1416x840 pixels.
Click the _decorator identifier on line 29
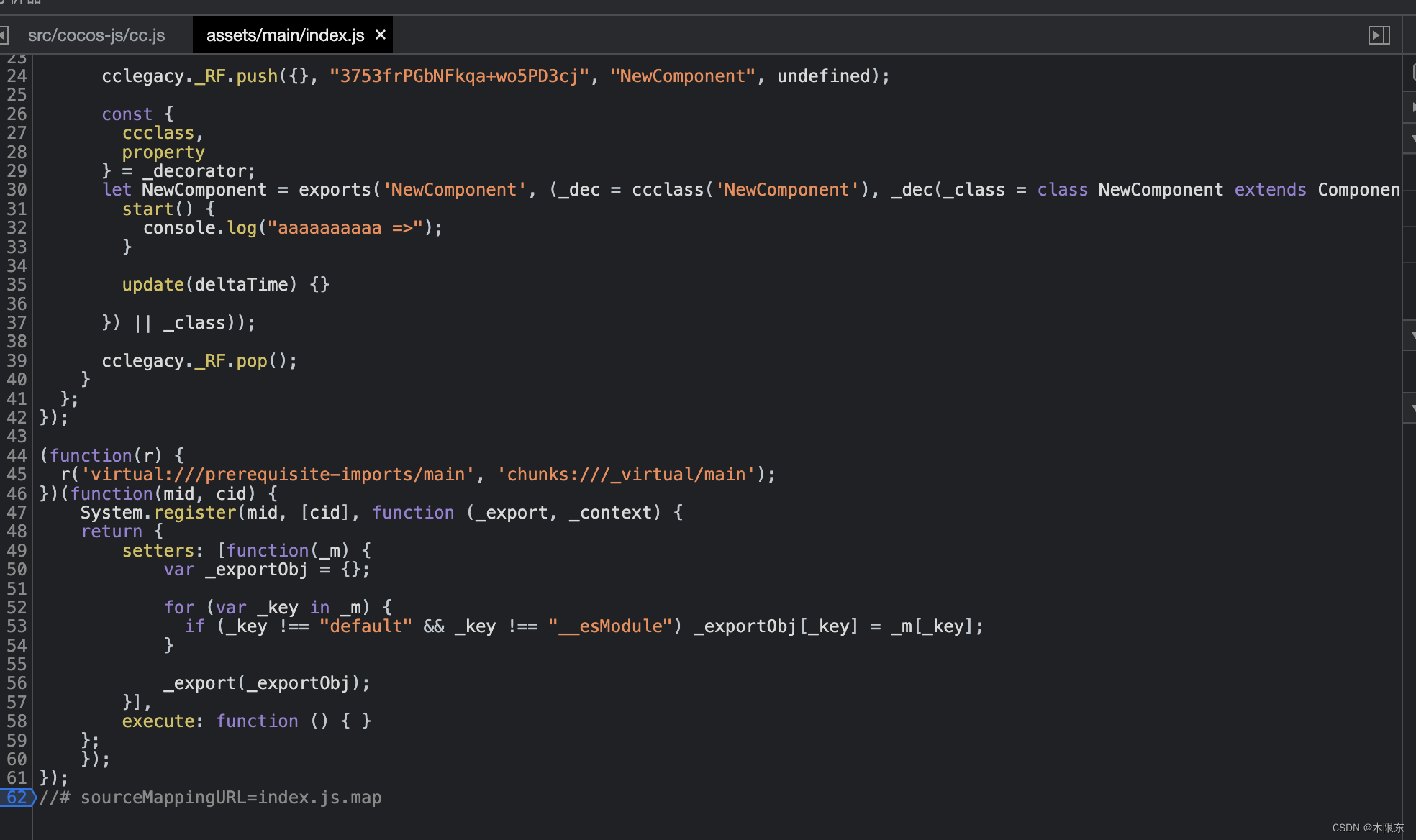tap(194, 171)
